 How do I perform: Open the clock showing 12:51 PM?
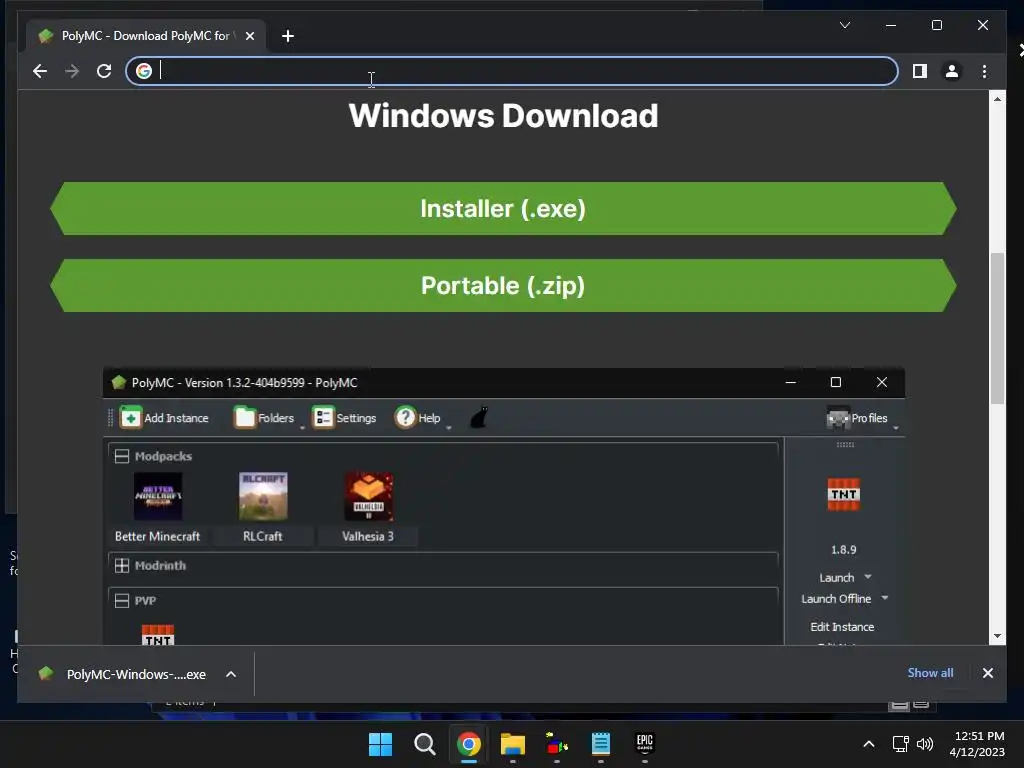(x=977, y=744)
